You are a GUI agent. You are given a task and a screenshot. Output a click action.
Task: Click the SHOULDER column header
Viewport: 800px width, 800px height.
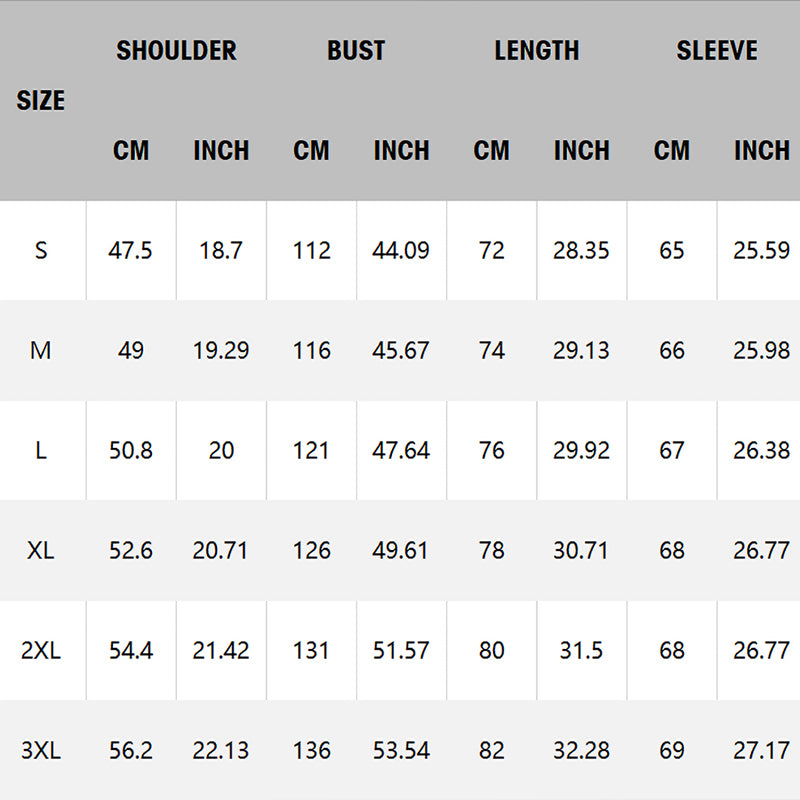click(176, 50)
